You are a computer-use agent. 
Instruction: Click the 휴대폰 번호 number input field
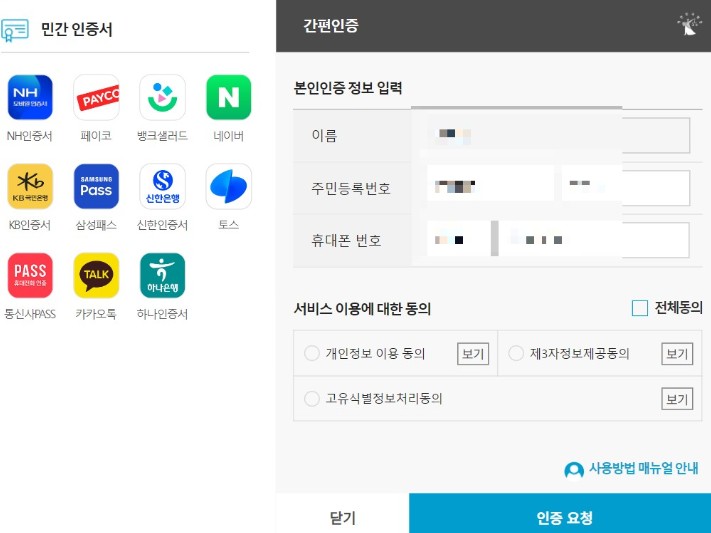pos(594,240)
